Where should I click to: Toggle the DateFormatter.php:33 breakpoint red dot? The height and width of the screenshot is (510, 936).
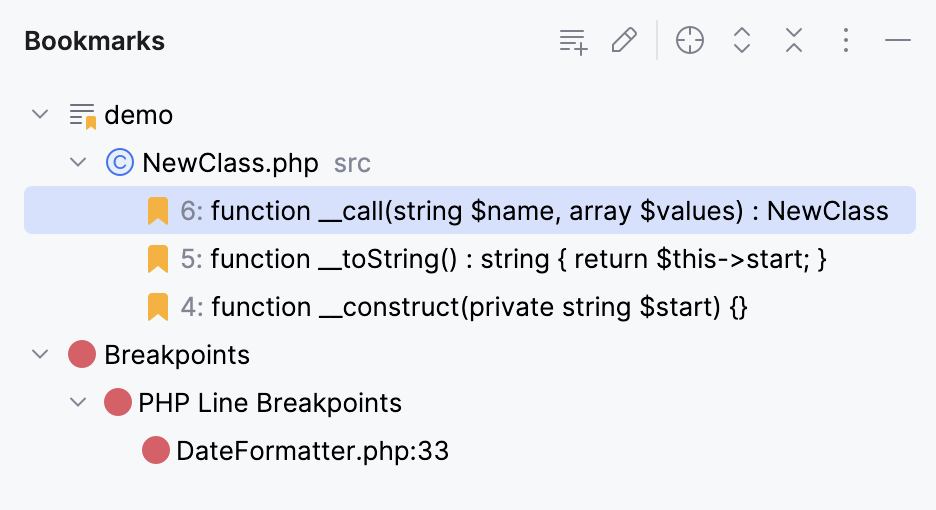coord(156,451)
